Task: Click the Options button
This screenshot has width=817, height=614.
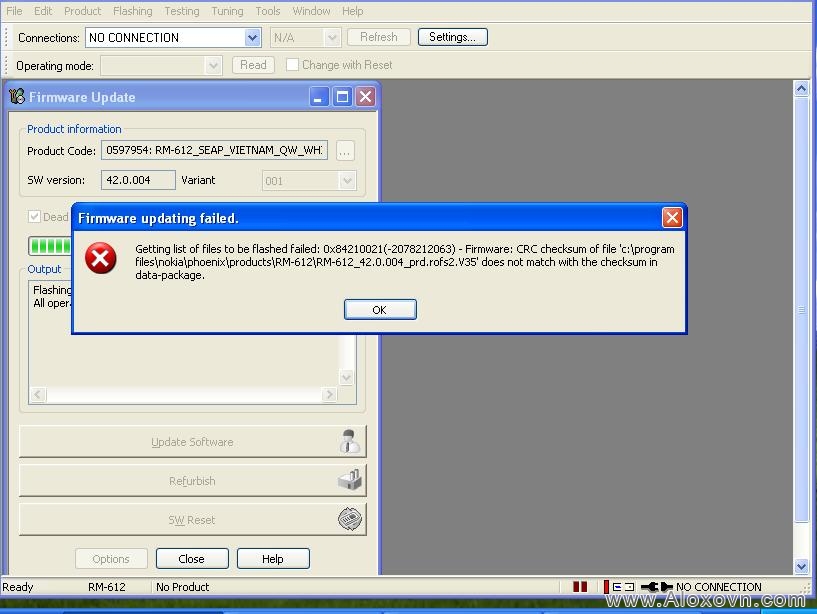Action: click(x=111, y=559)
